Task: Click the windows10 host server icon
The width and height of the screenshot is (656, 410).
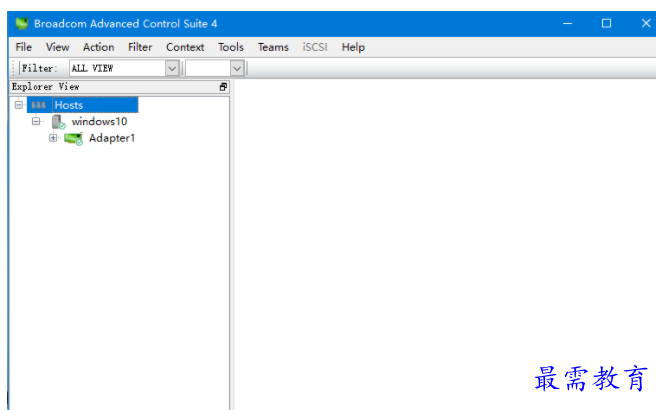Action: (58, 122)
